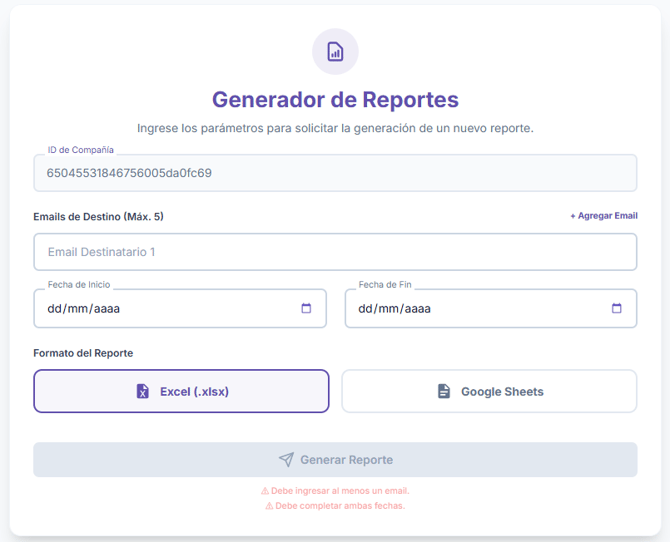Select the day segment of Fecha de Inicio

coord(55,309)
